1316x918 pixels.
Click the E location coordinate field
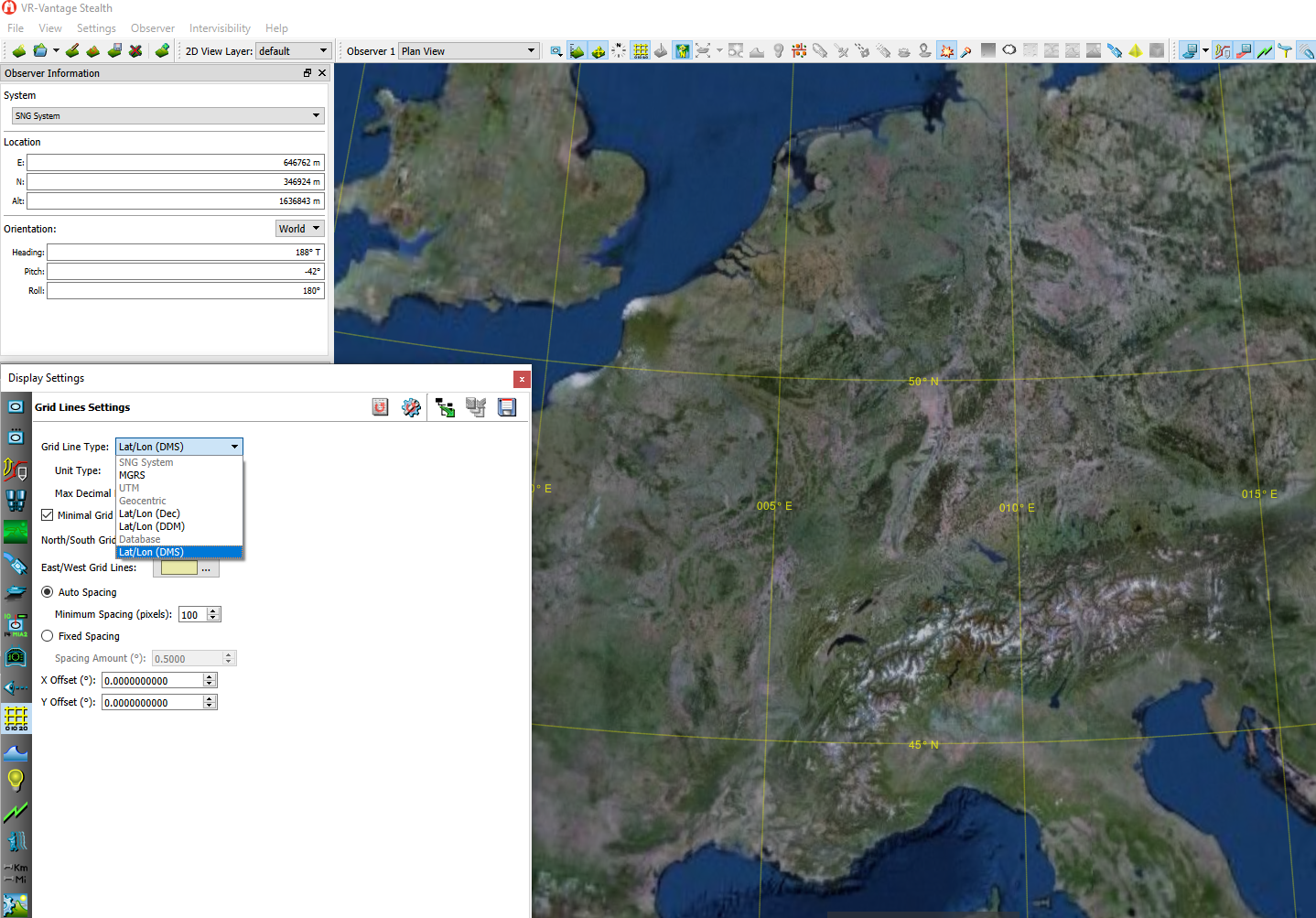coord(176,162)
